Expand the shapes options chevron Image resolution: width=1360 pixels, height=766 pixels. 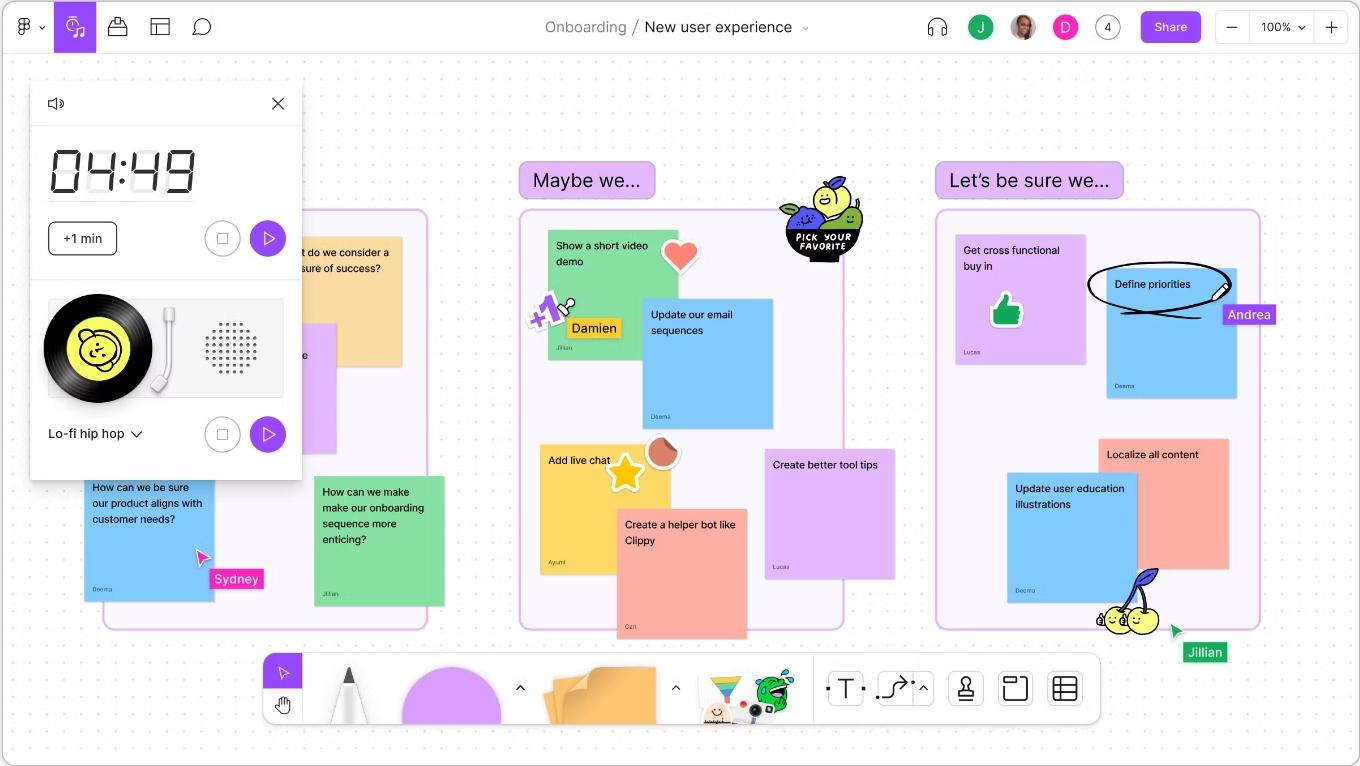(520, 688)
